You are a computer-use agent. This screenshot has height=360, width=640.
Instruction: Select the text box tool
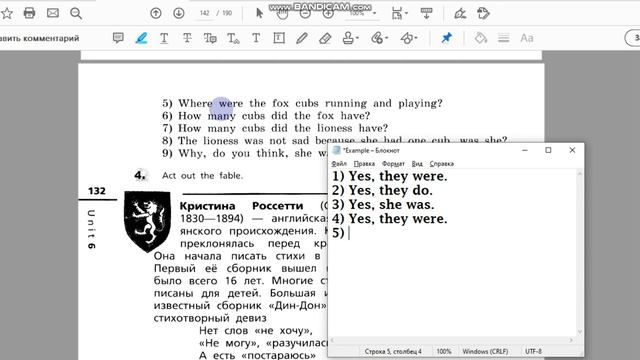coord(279,38)
